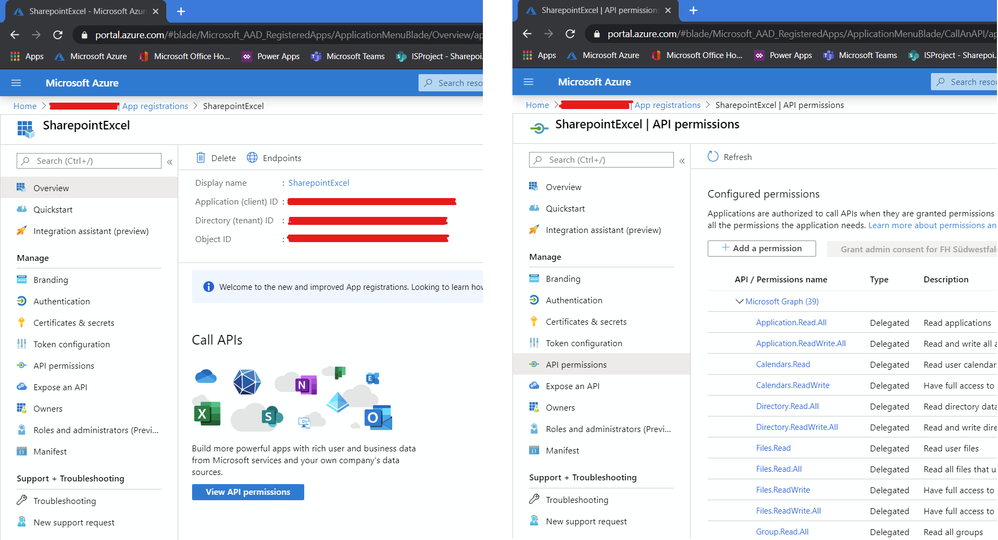This screenshot has width=998, height=540.
Task: Click View API permissions button
Action: coord(248,492)
